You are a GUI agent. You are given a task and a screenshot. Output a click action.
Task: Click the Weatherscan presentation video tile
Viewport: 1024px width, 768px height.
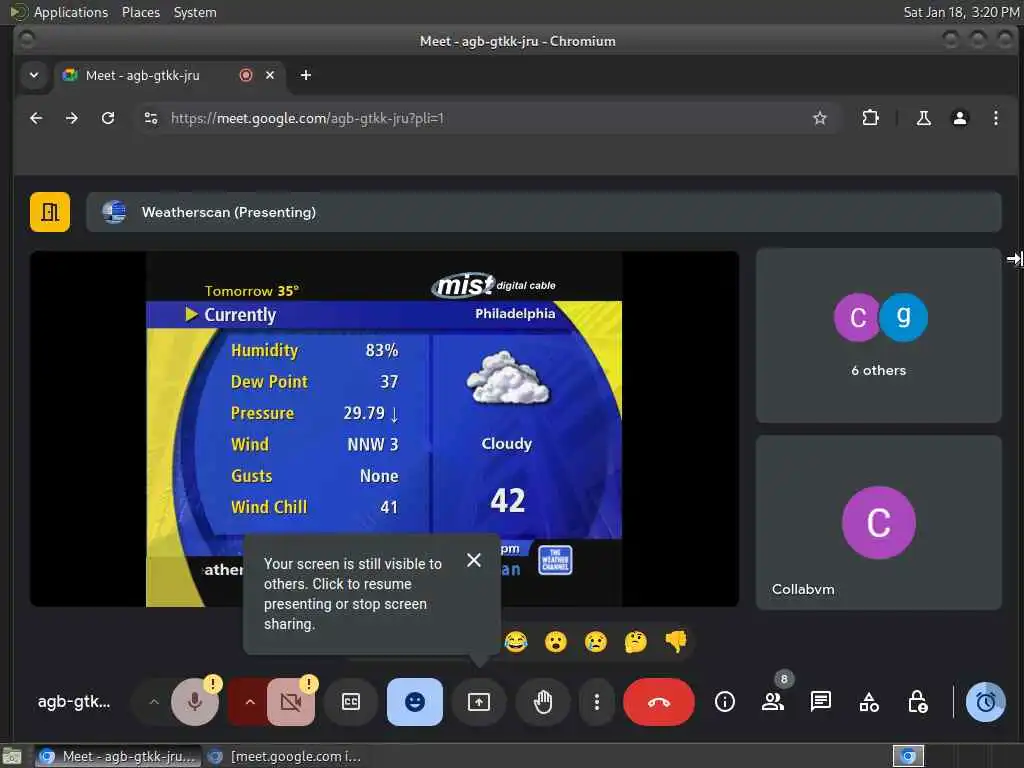(x=384, y=429)
